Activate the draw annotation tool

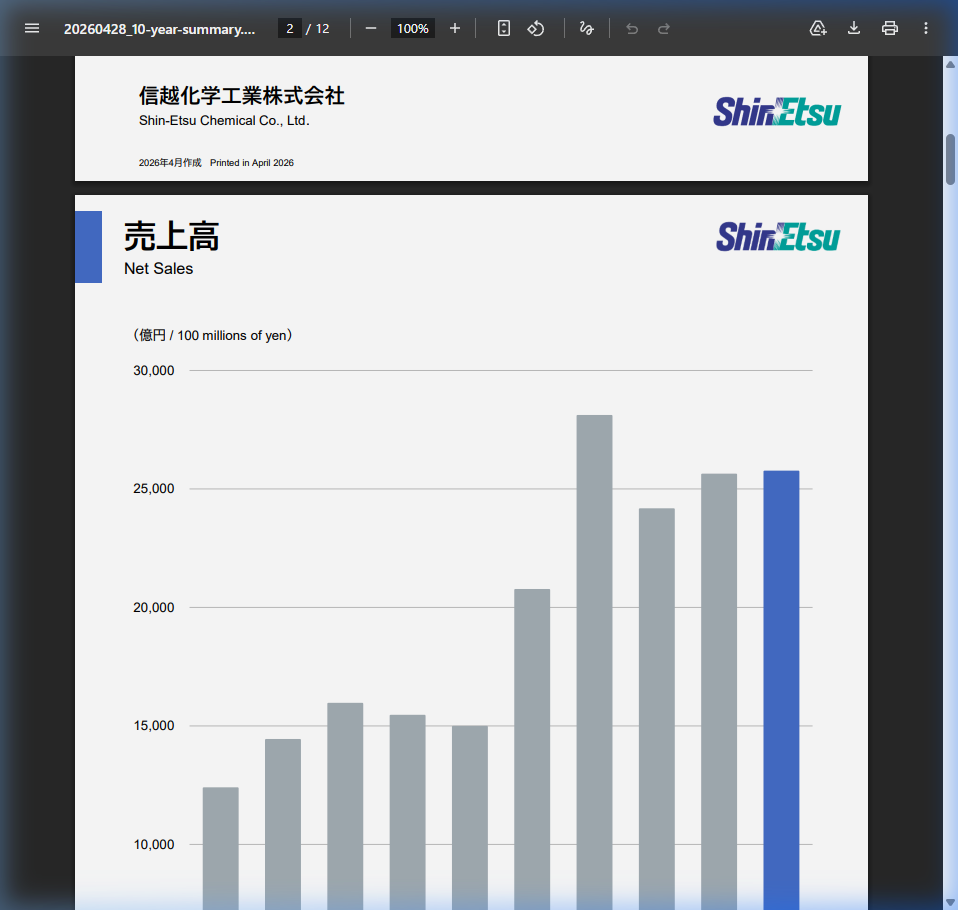pyautogui.click(x=587, y=28)
